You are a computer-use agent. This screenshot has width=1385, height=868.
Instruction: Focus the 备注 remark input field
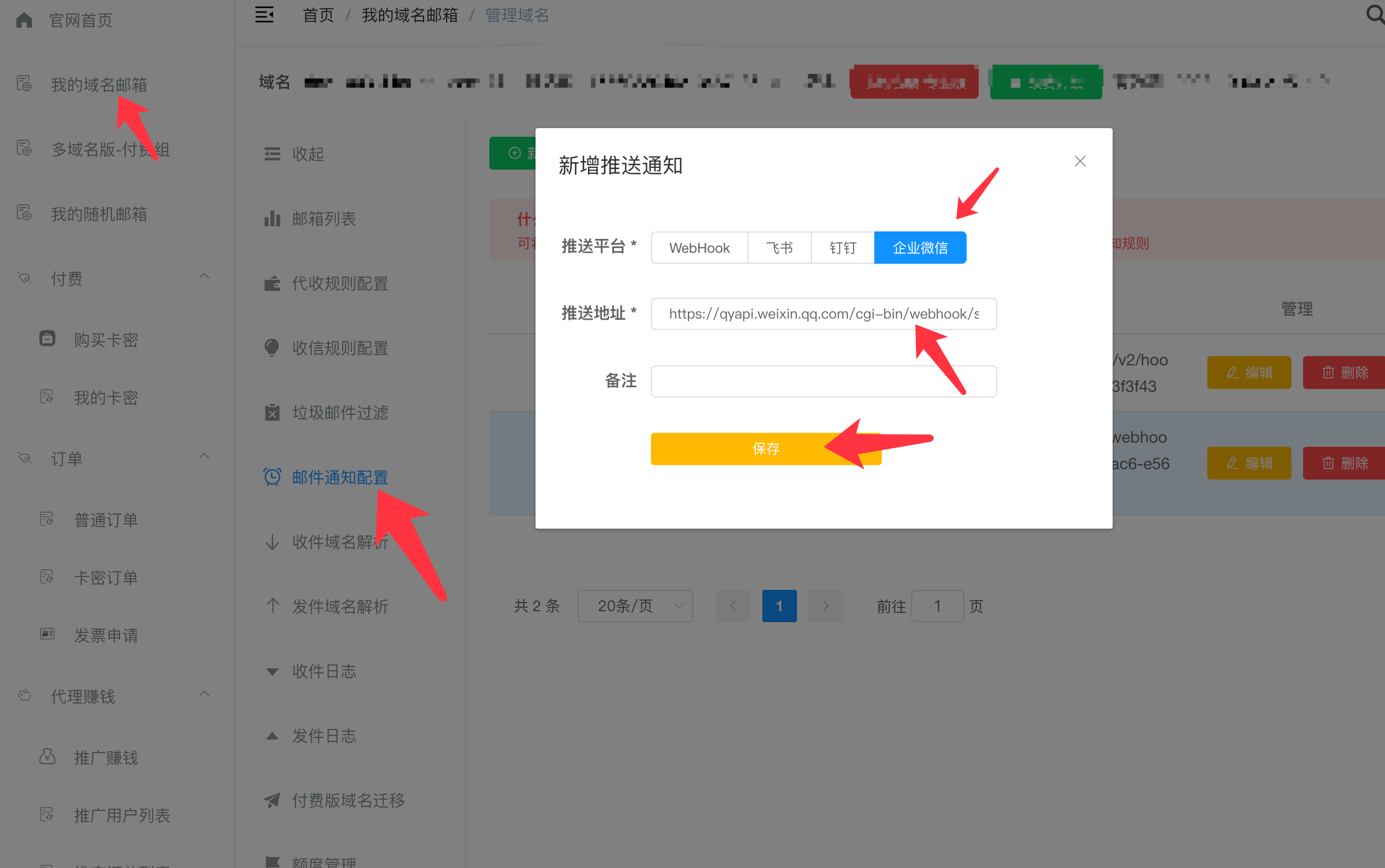tap(823, 381)
